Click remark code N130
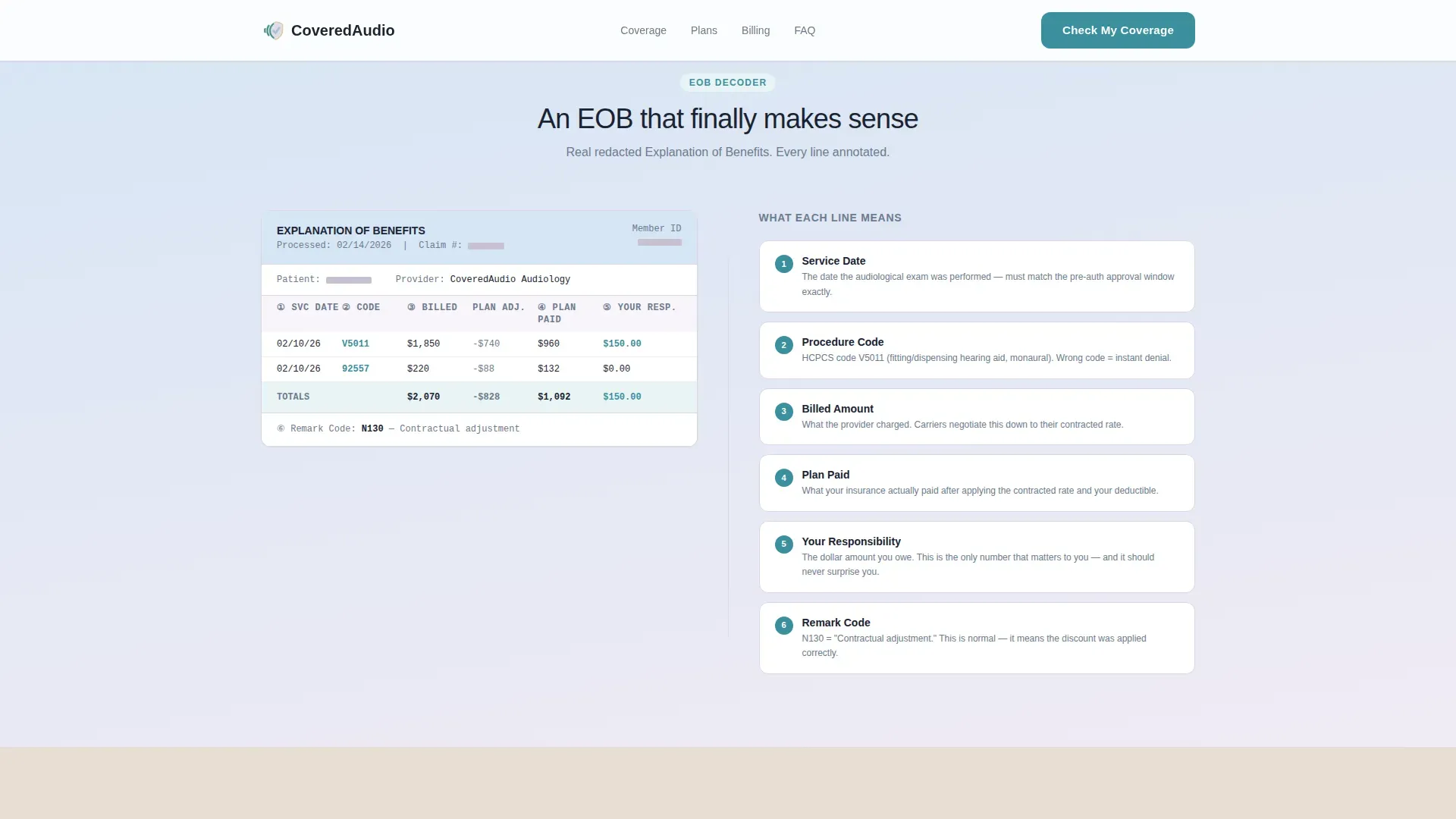Image resolution: width=1456 pixels, height=819 pixels. tap(372, 428)
